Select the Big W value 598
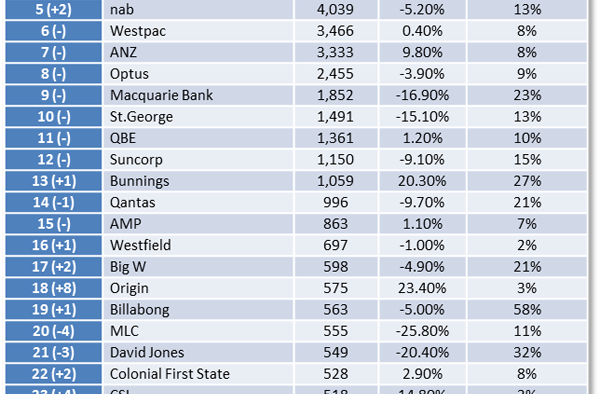Screen dimensions: 600x394 coord(336,267)
